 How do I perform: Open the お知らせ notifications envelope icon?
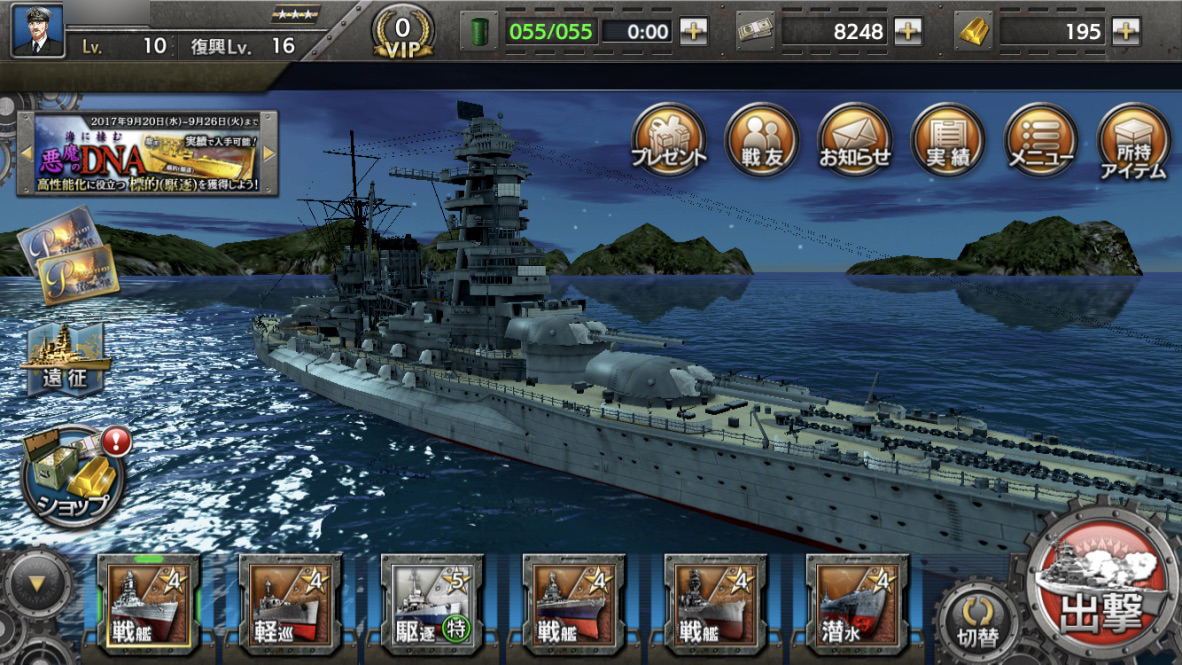(x=855, y=140)
